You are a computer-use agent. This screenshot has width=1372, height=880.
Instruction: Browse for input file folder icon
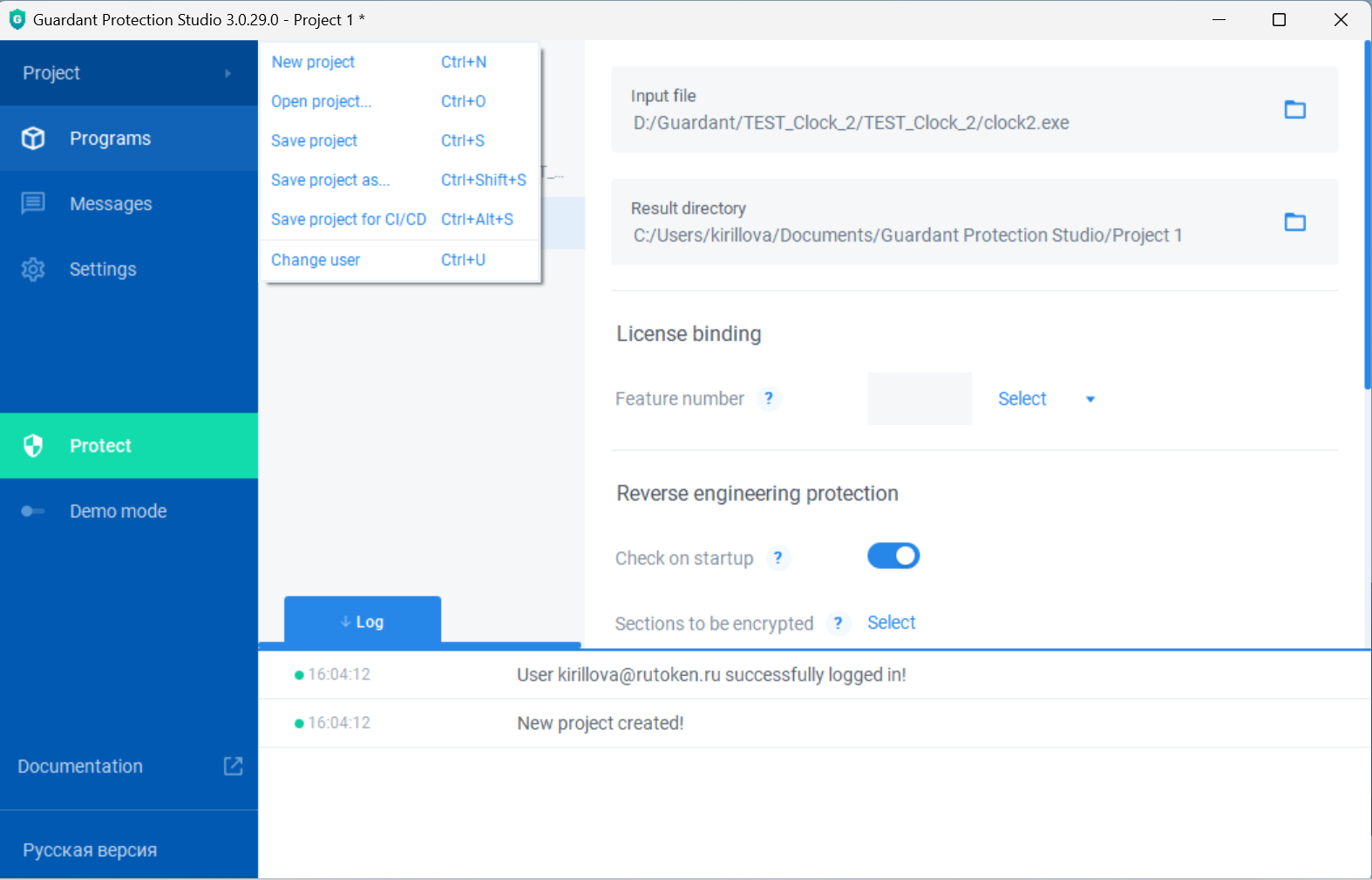pos(1294,110)
